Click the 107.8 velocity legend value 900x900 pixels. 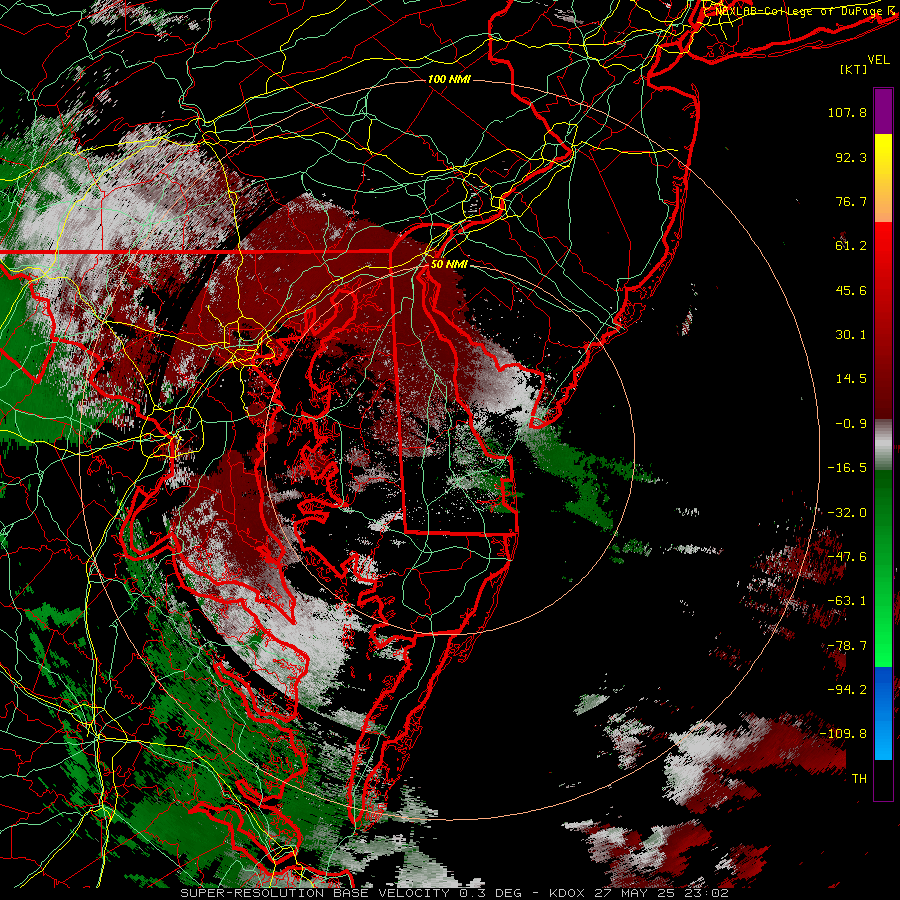(847, 112)
